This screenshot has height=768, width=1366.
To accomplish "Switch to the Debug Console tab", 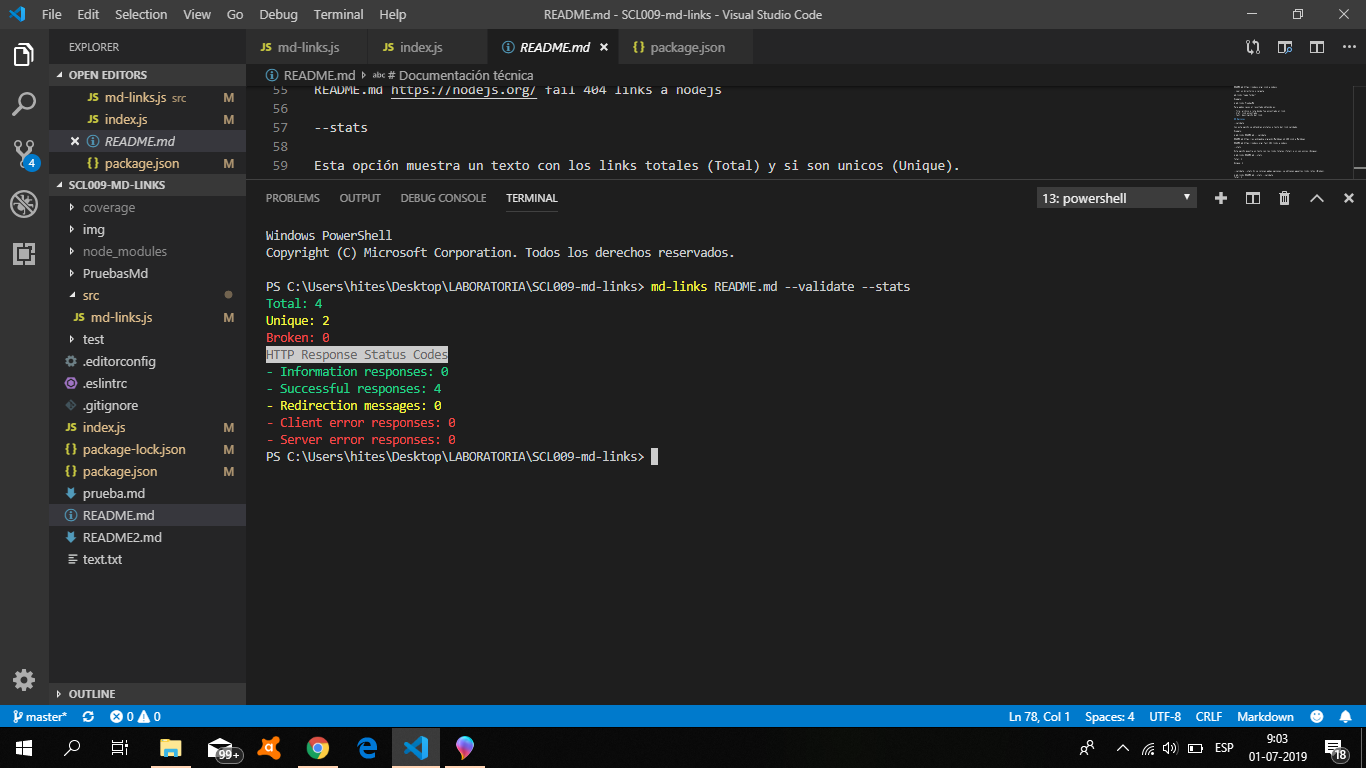I will point(443,198).
